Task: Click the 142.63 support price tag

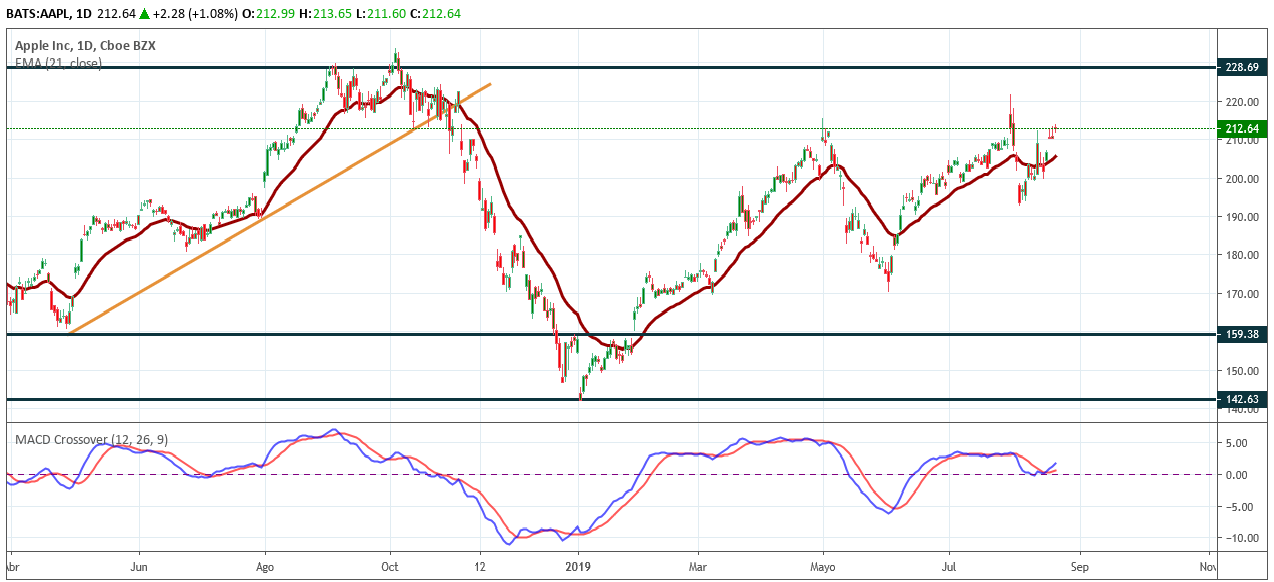Action: click(x=1243, y=399)
